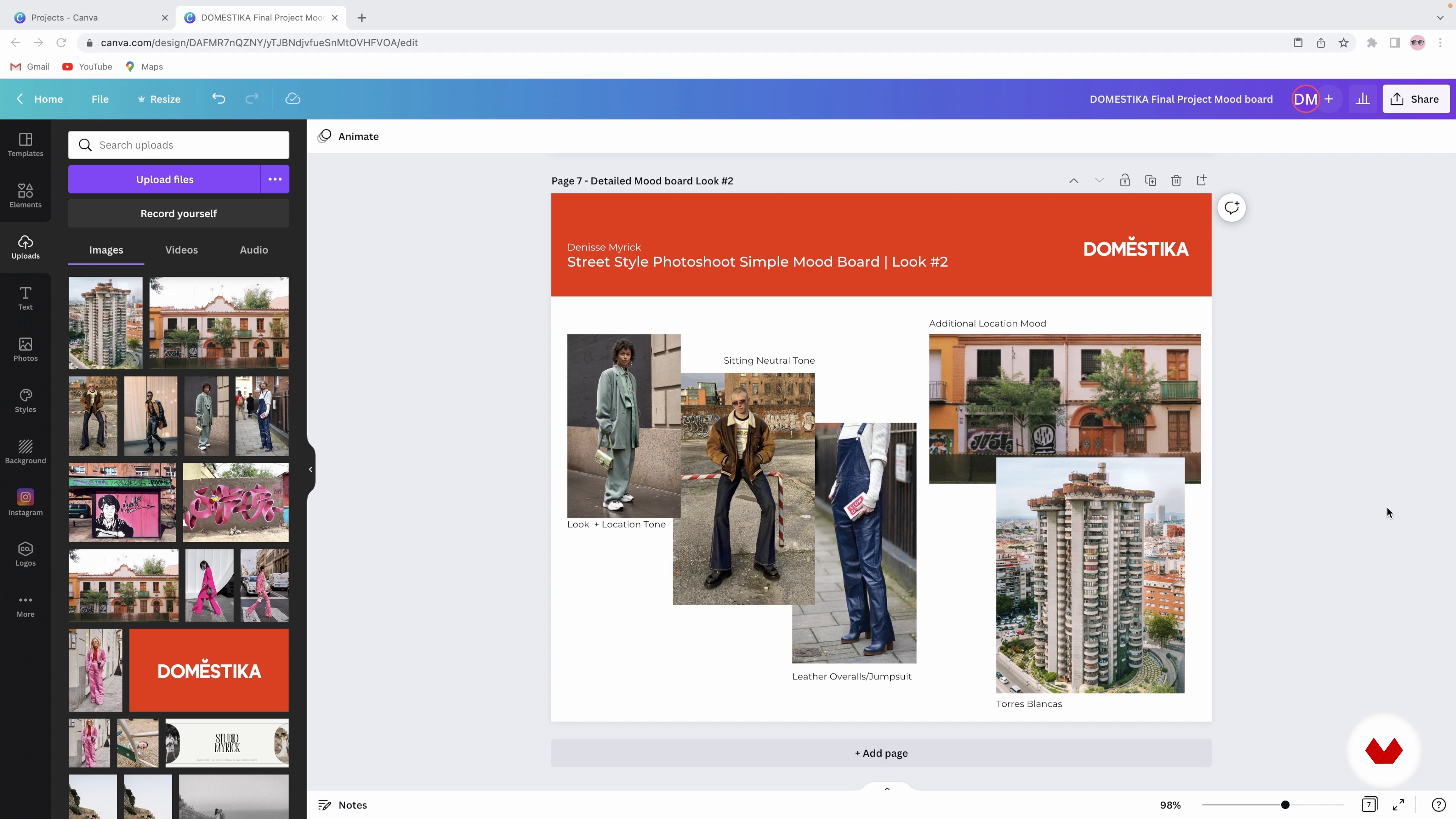Switch to the Projects - Canva tab
Image resolution: width=1456 pixels, height=819 pixels.
click(x=91, y=17)
